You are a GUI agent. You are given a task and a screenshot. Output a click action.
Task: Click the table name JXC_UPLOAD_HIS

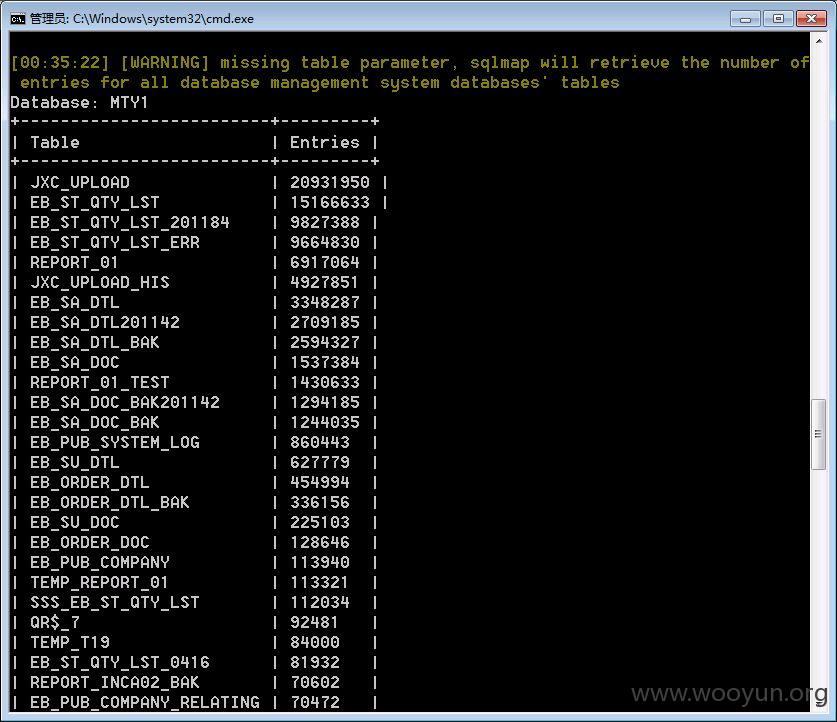click(100, 282)
